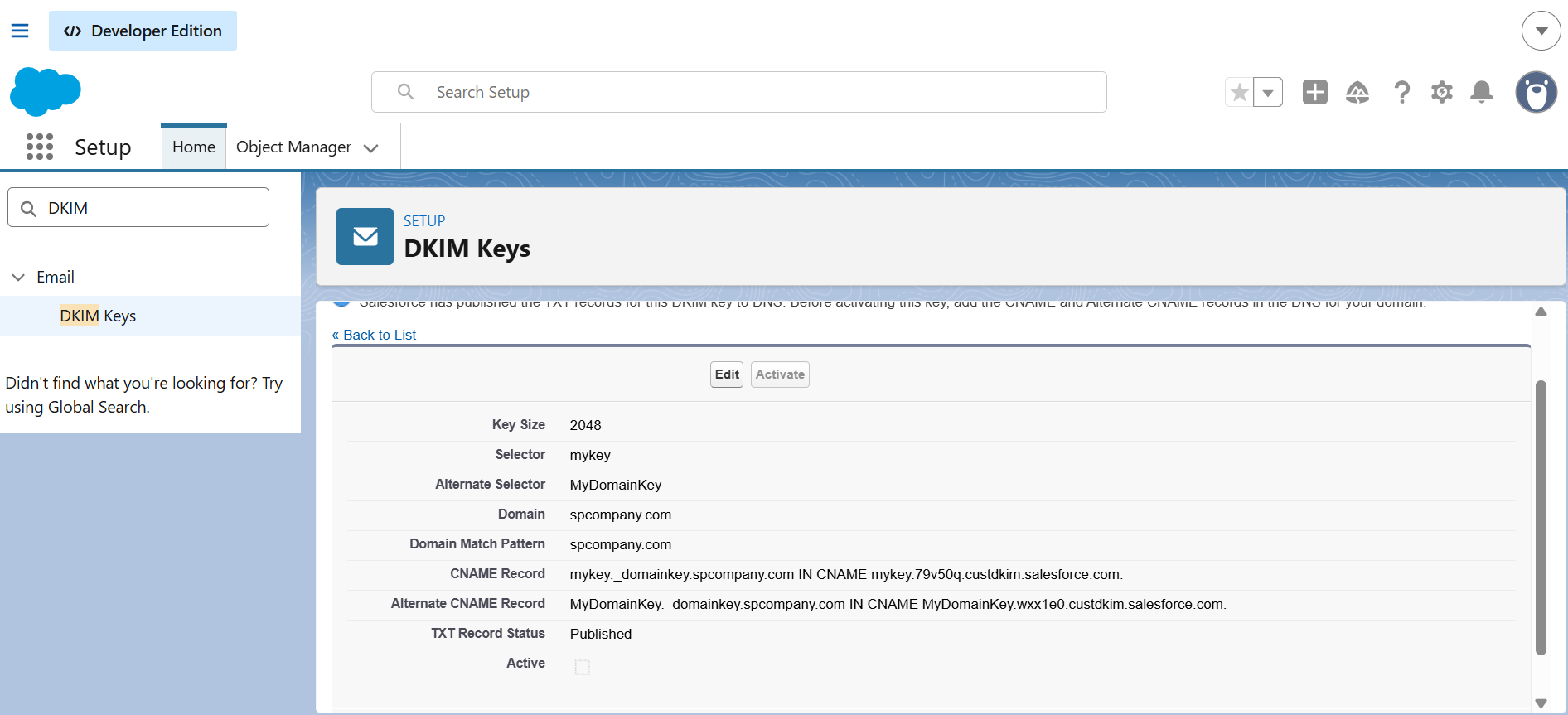Viewport: 1568px width, 715px height.
Task: Open the Trailhead guidance icon
Action: pos(1357,92)
